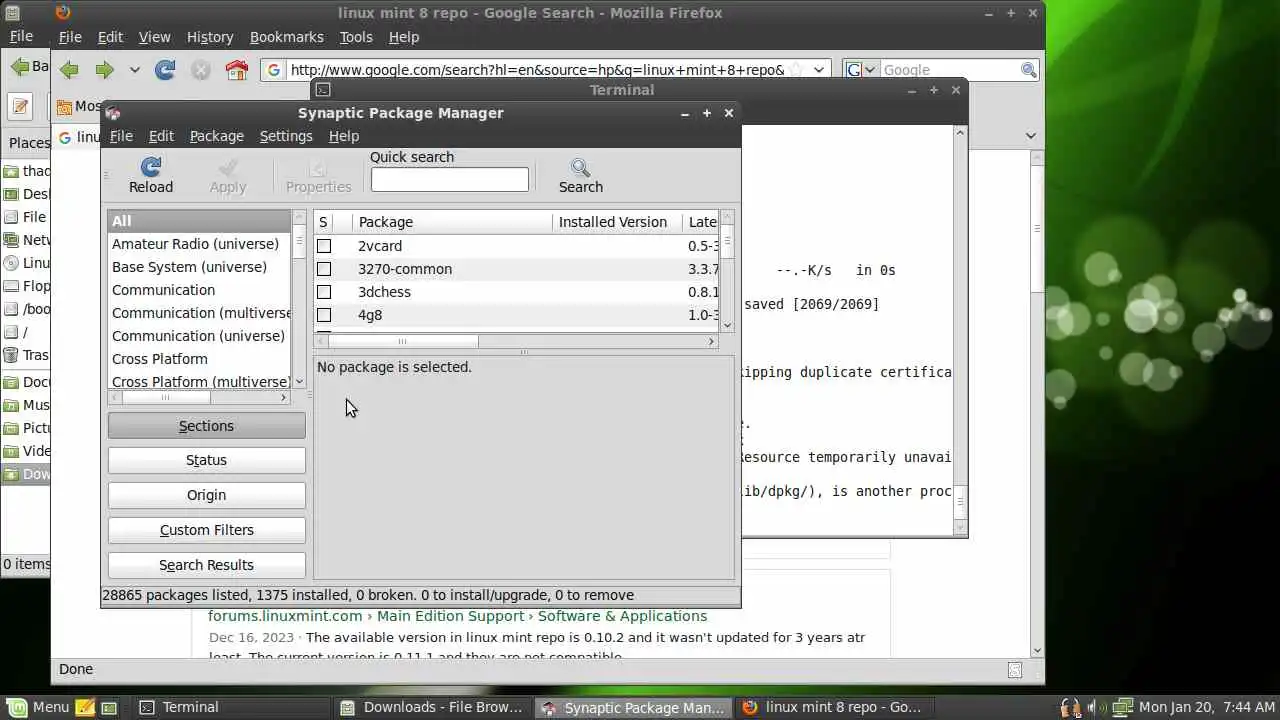The width and height of the screenshot is (1280, 720).
Task: Click the Search Results button
Action: (206, 565)
